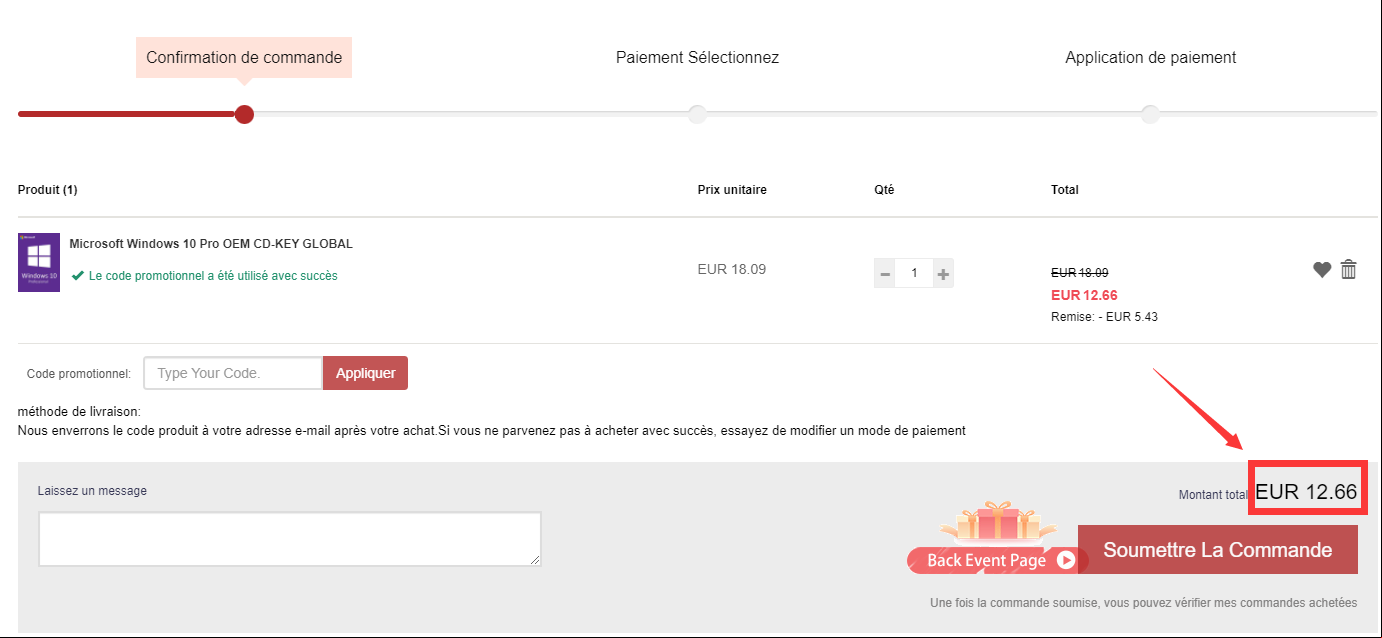Open Microsoft Windows 10 Pro OEM product title
Screen dimensions: 1382x638
point(211,244)
